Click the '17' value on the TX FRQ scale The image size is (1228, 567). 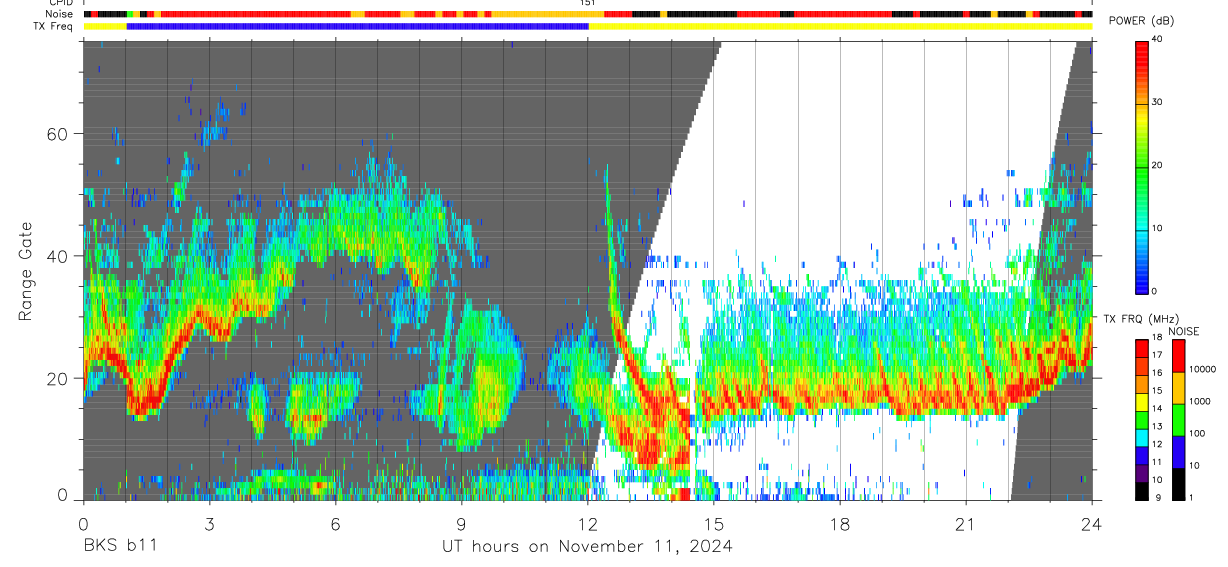coord(1158,355)
